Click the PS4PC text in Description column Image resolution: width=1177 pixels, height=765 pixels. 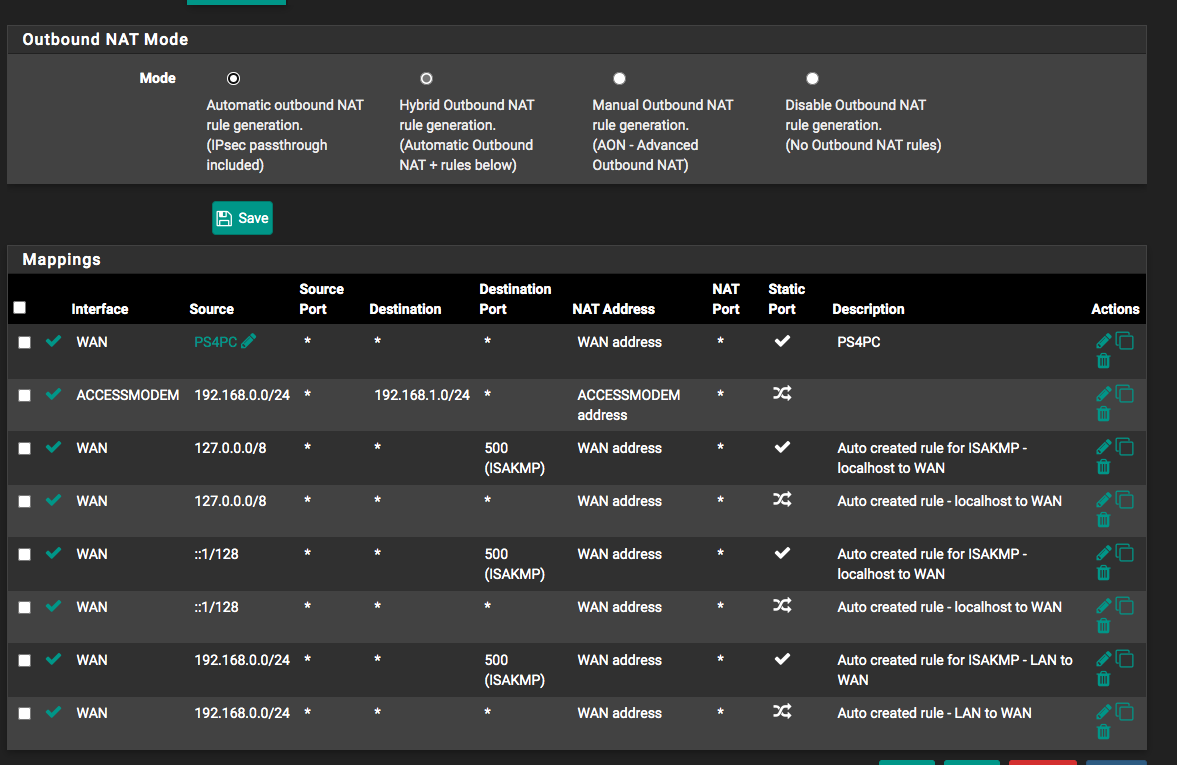click(859, 342)
